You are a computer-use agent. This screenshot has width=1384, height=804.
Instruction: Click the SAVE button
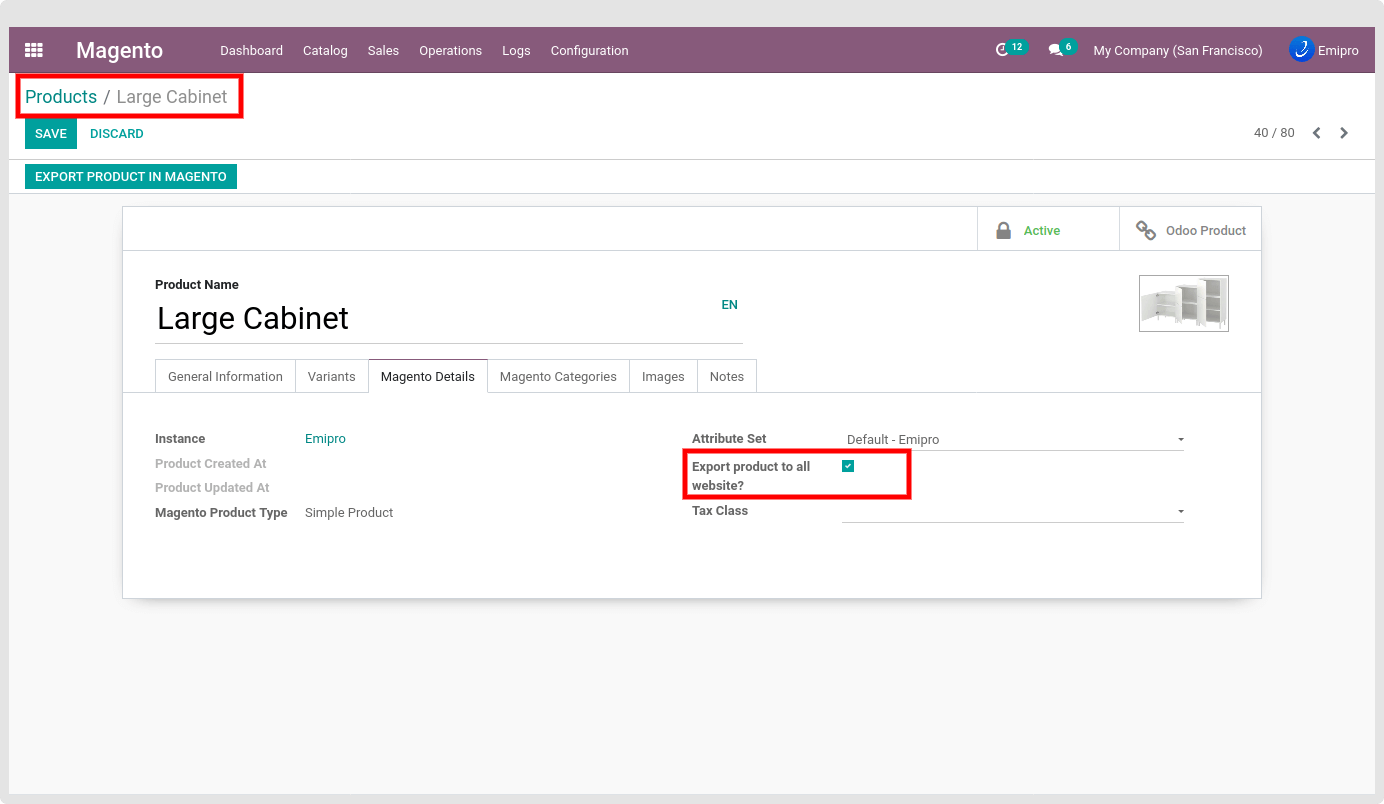pos(51,133)
